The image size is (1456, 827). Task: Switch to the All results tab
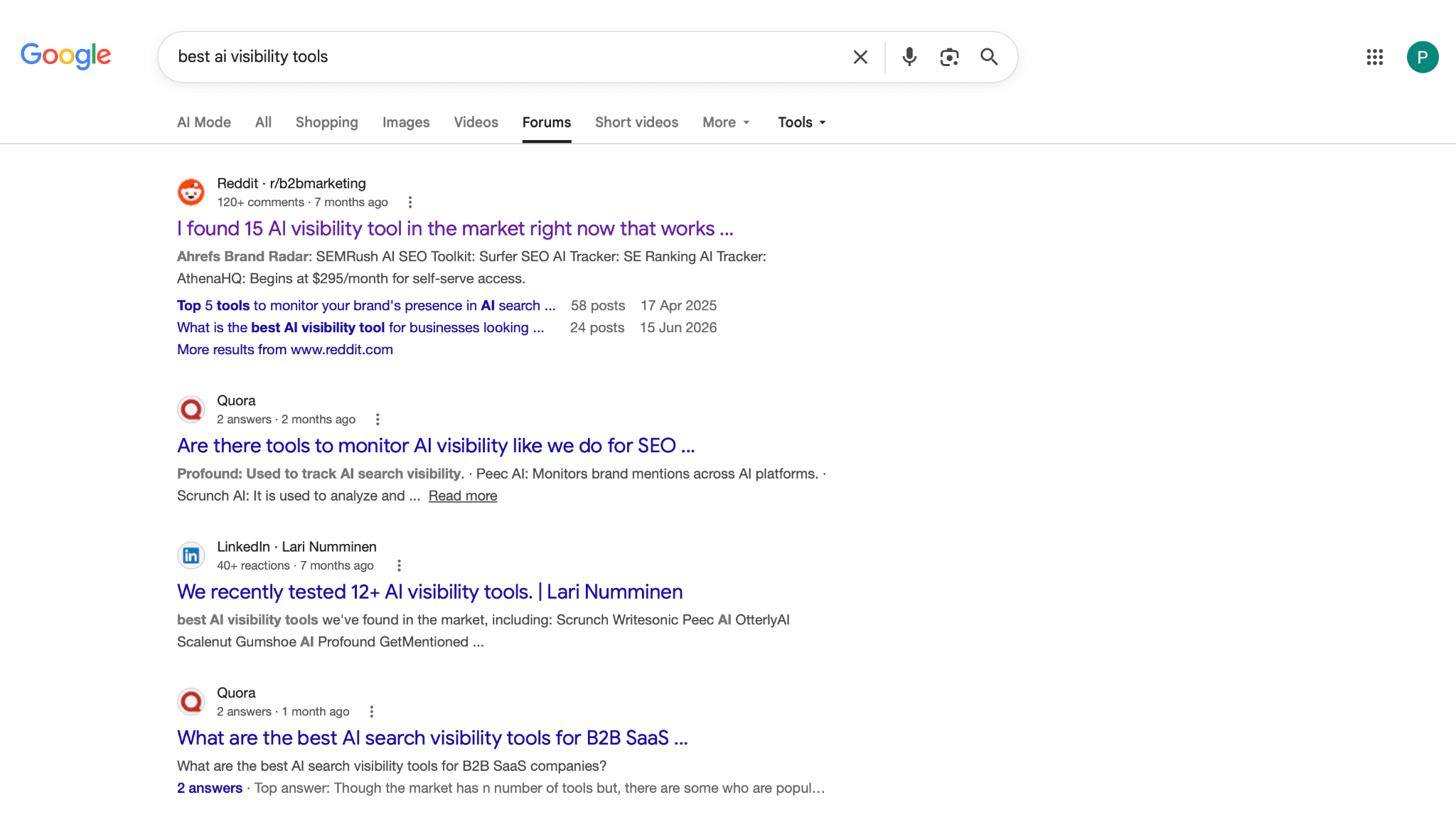[263, 122]
